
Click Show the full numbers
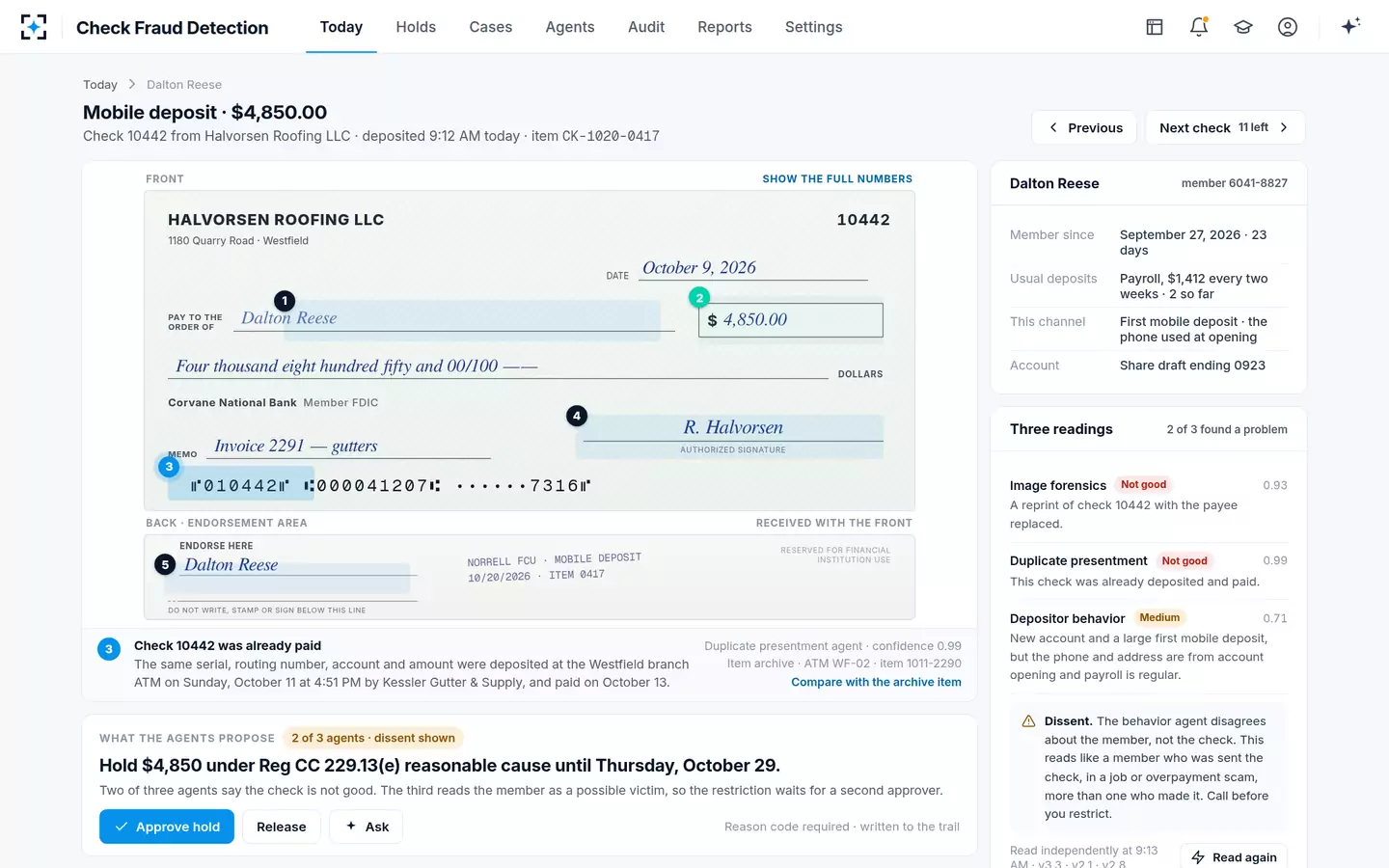point(837,179)
